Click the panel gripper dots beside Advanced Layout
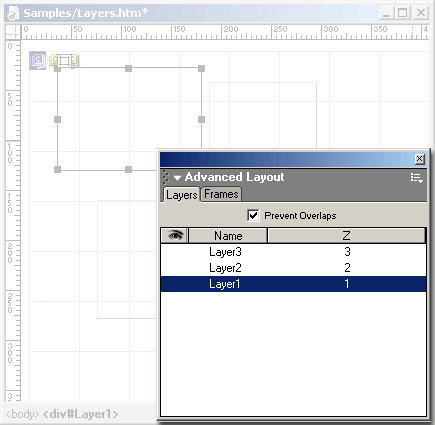The height and width of the screenshot is (425, 435). (x=166, y=177)
